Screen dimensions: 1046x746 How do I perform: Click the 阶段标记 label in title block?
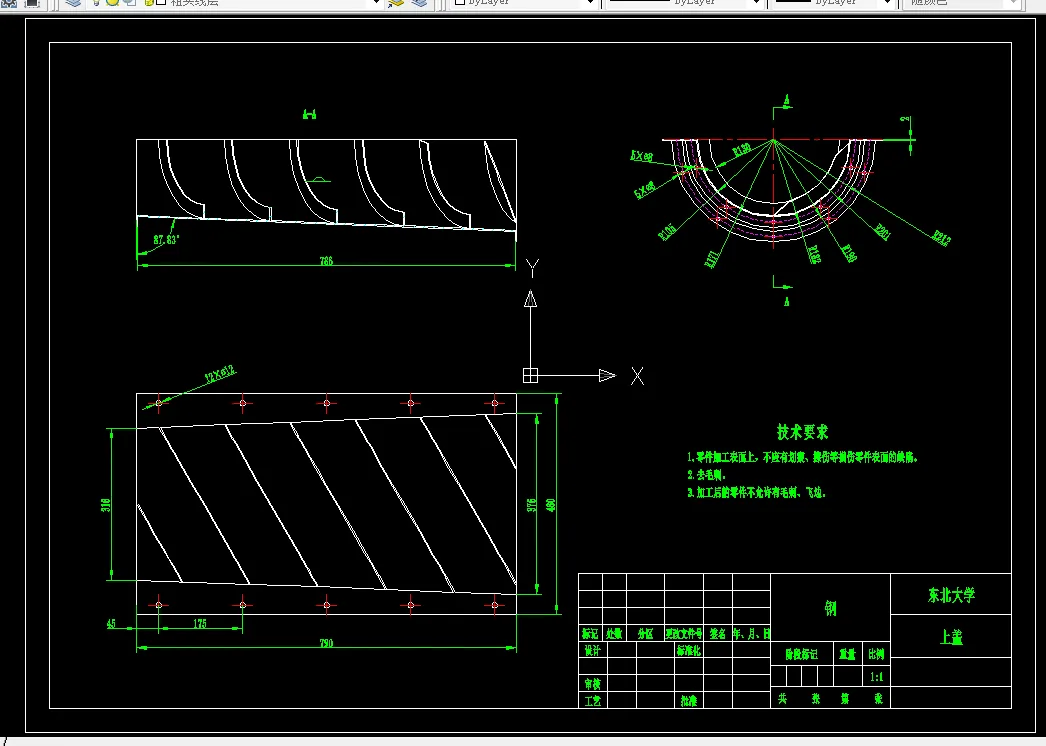pyautogui.click(x=801, y=655)
